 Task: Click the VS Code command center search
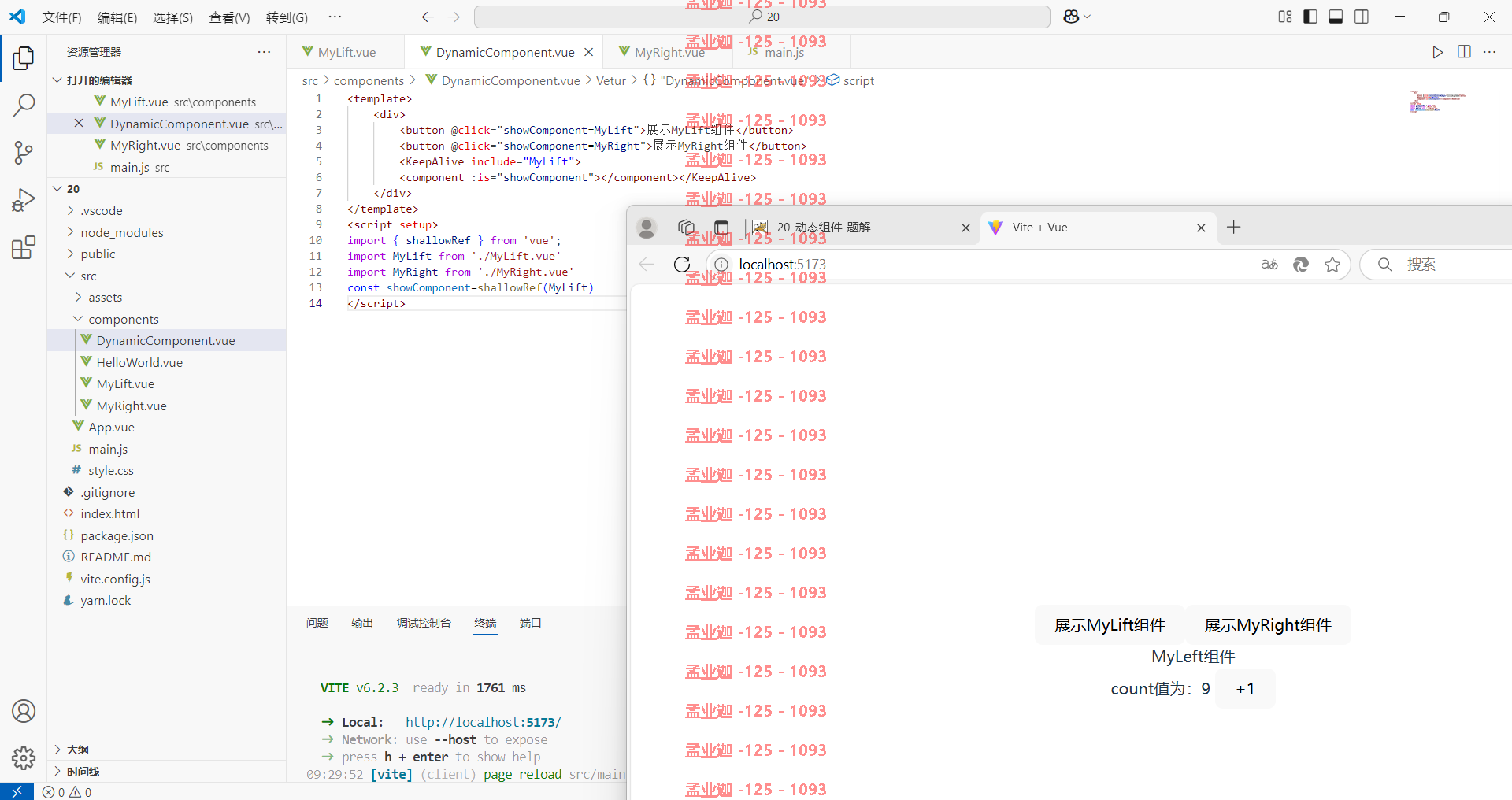(x=762, y=17)
